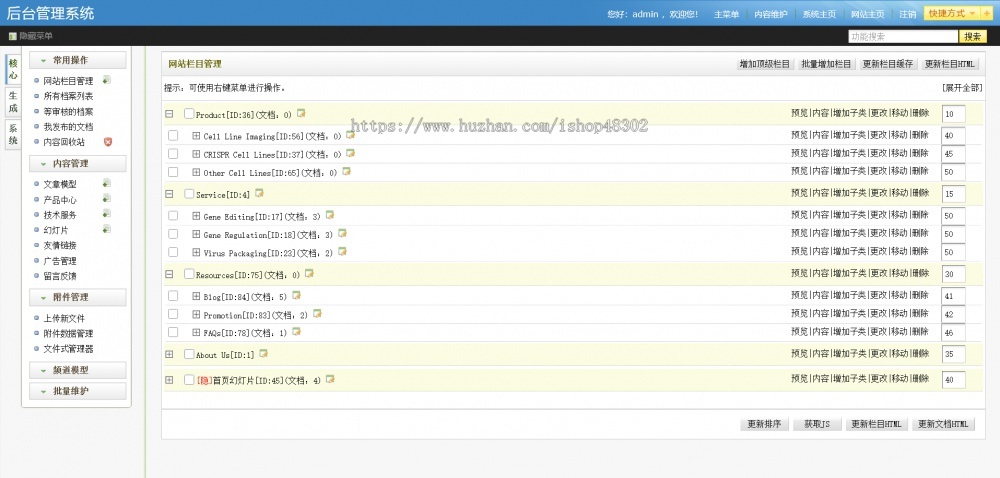Screen dimensions: 1000x478
Task: Switch to the 核心 vertical tab
Action: (x=13, y=69)
